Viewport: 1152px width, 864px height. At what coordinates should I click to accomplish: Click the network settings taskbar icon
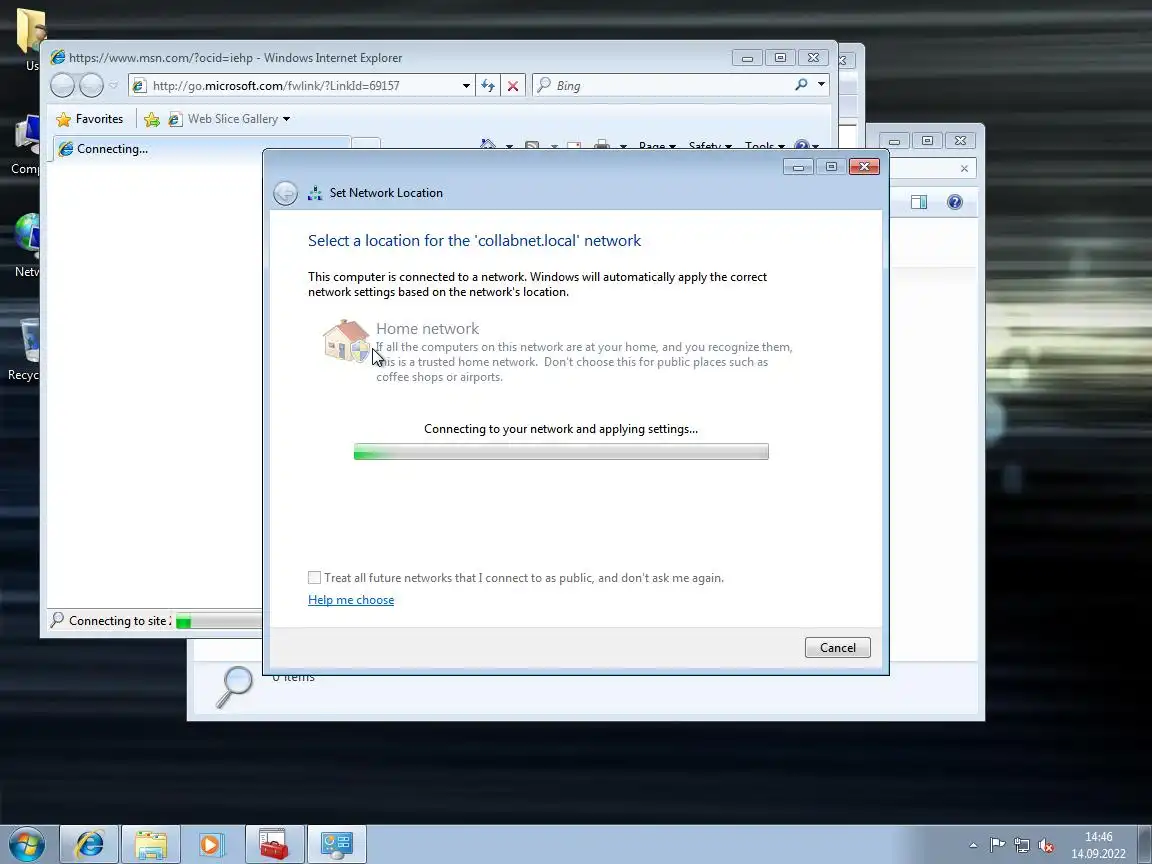click(336, 844)
